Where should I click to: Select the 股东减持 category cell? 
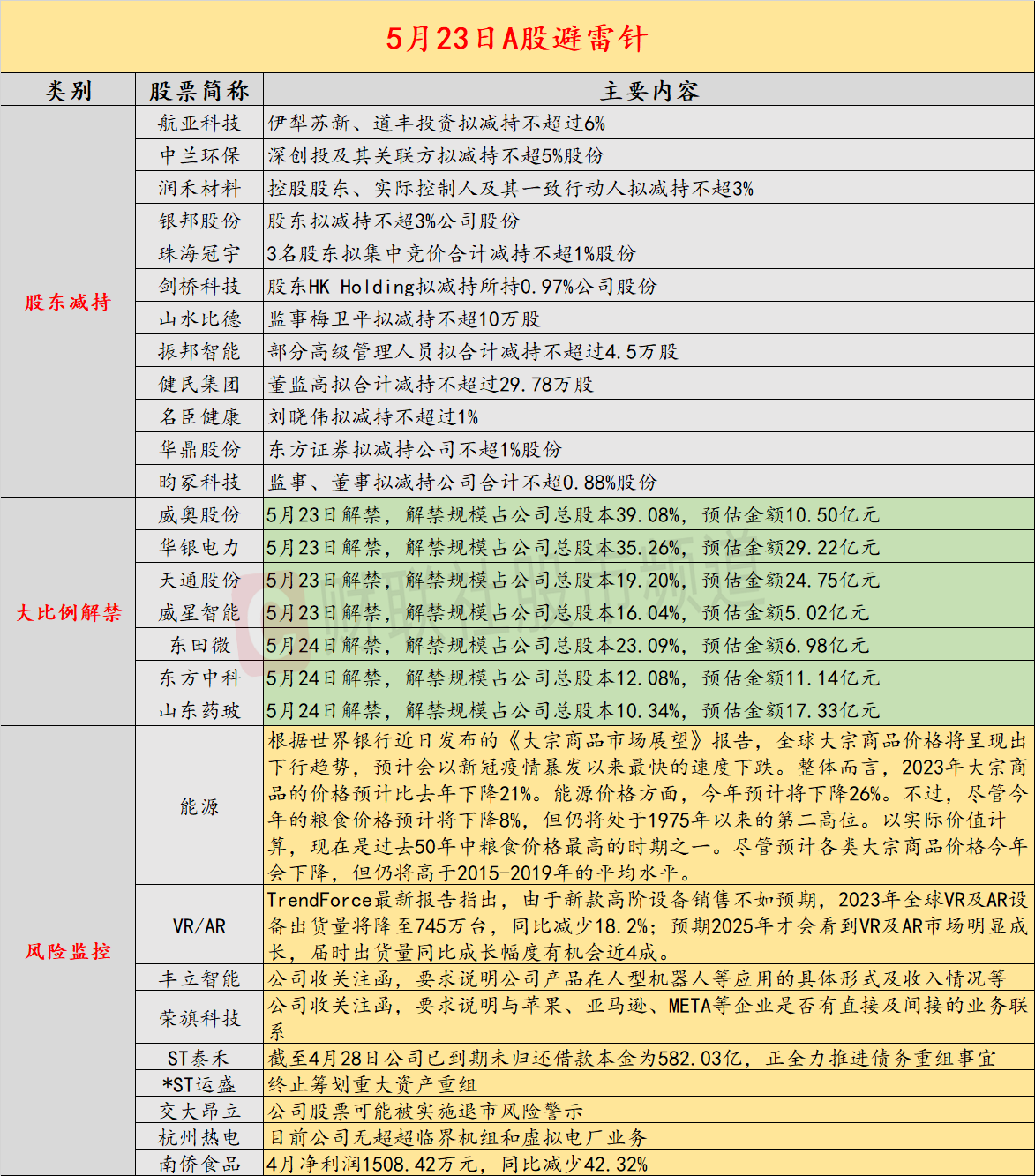tap(68, 303)
